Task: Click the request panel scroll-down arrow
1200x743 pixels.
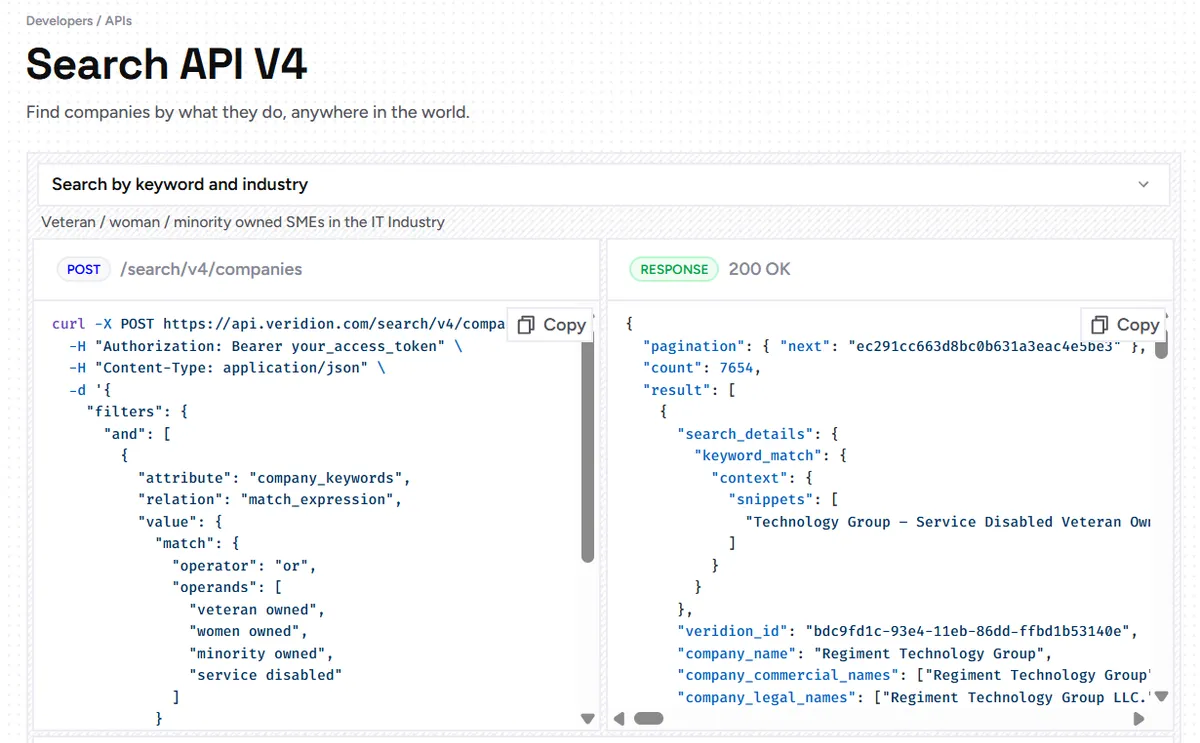Action: (x=588, y=719)
